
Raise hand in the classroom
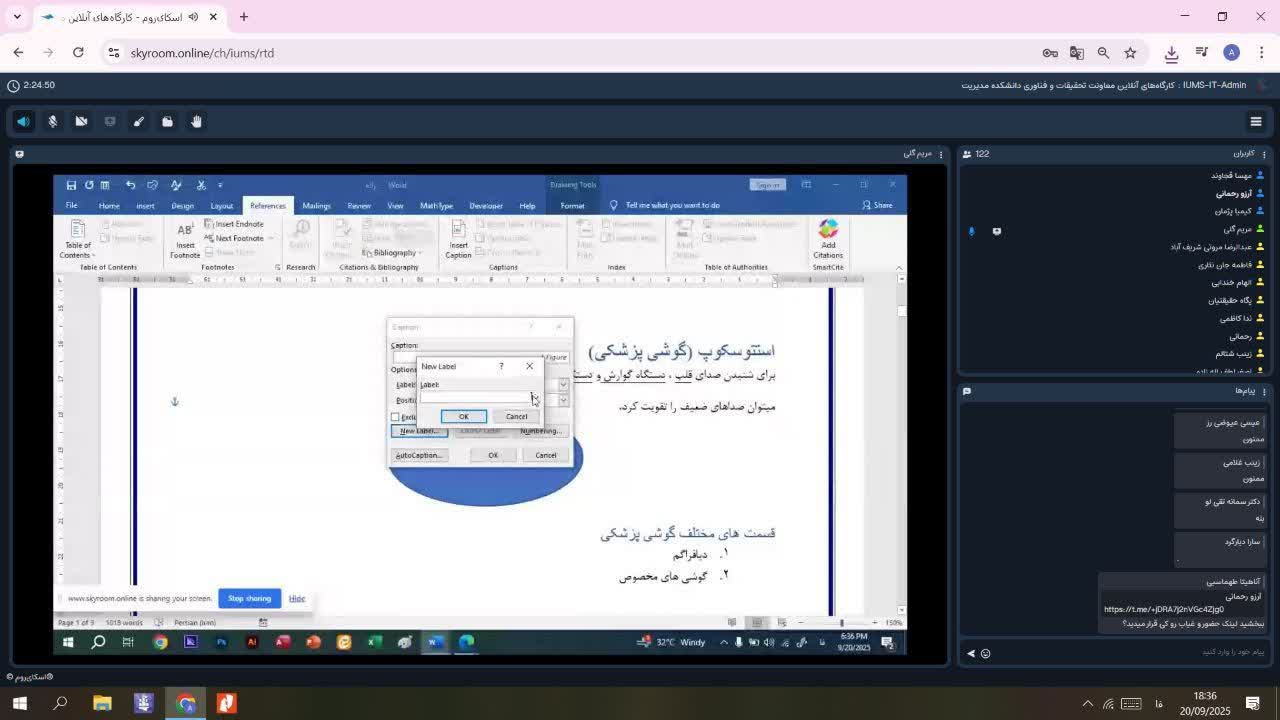point(197,121)
